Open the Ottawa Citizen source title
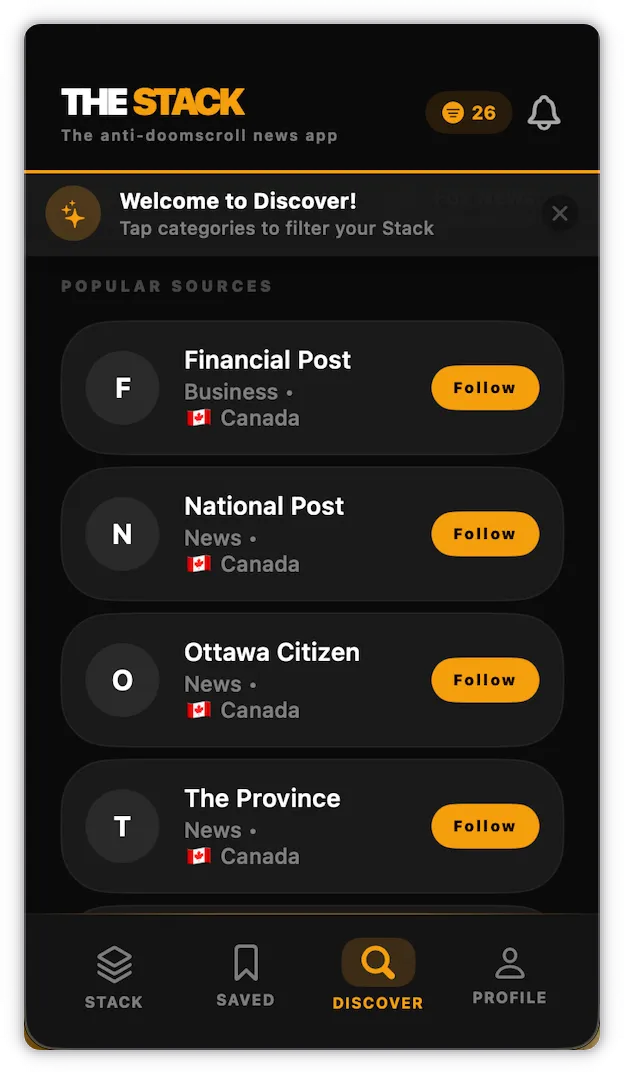This screenshot has height=1074, width=624. 272,652
